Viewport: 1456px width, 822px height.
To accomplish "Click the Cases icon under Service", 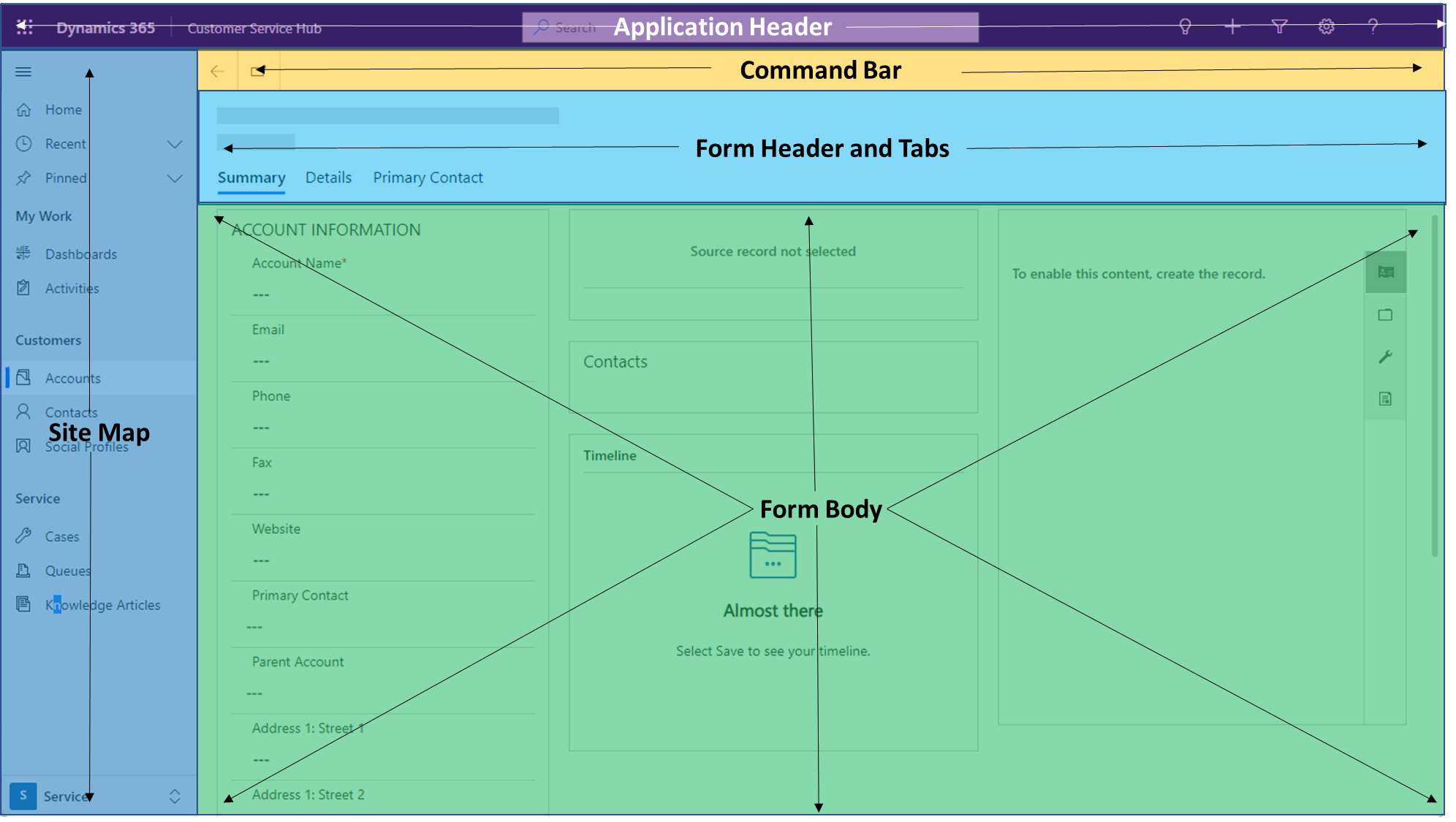I will [x=24, y=536].
